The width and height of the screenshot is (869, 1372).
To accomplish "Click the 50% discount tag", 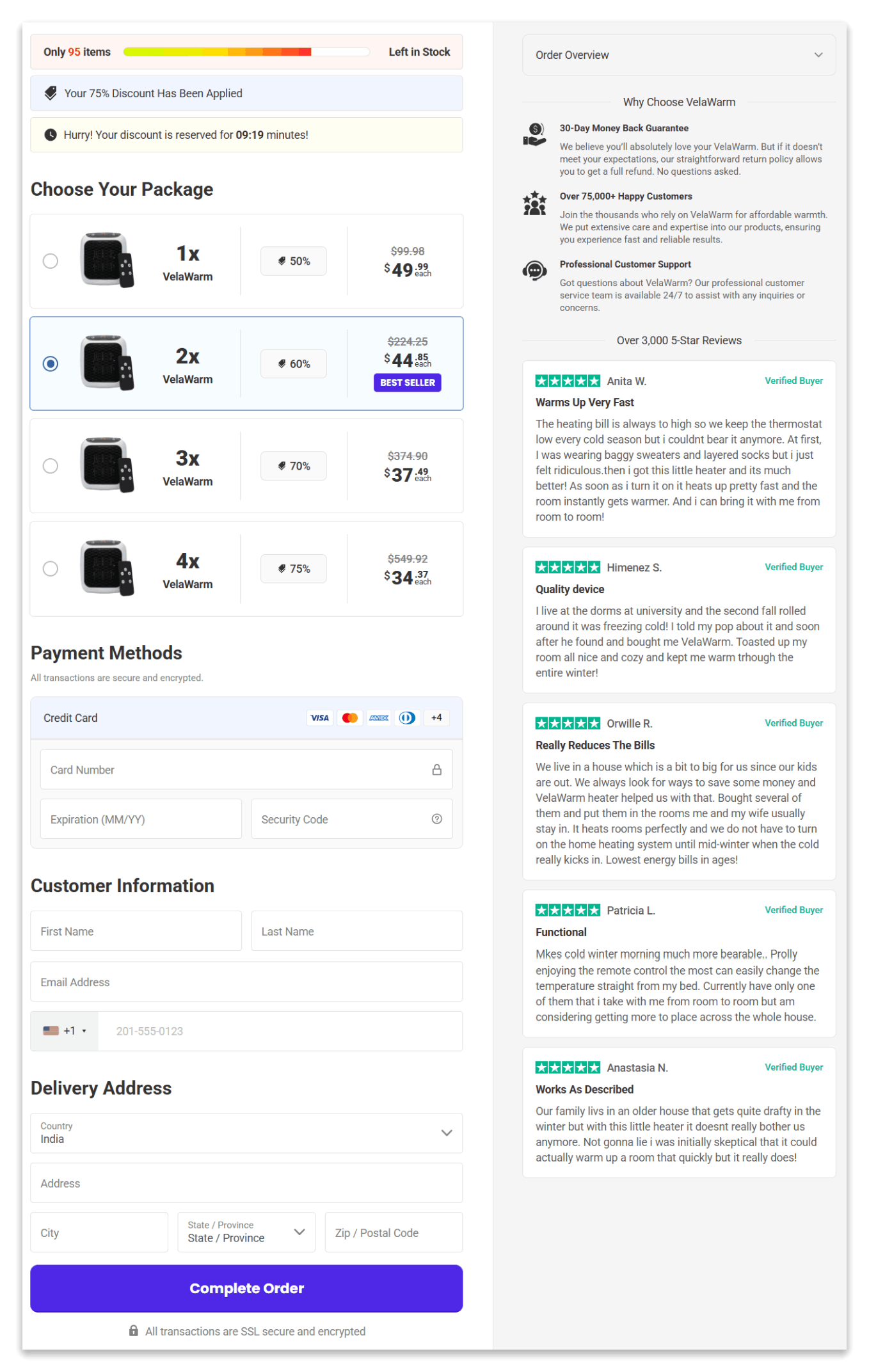I will point(294,261).
